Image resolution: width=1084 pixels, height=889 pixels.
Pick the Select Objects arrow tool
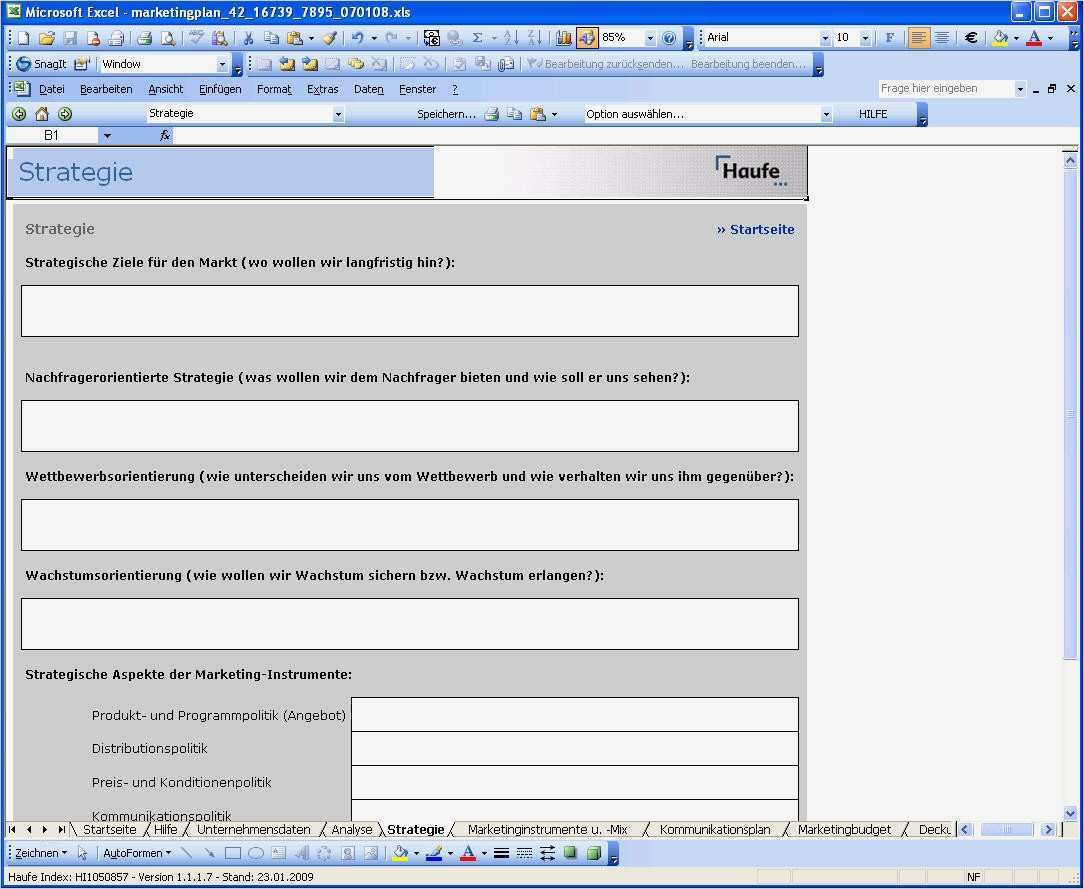coord(82,854)
